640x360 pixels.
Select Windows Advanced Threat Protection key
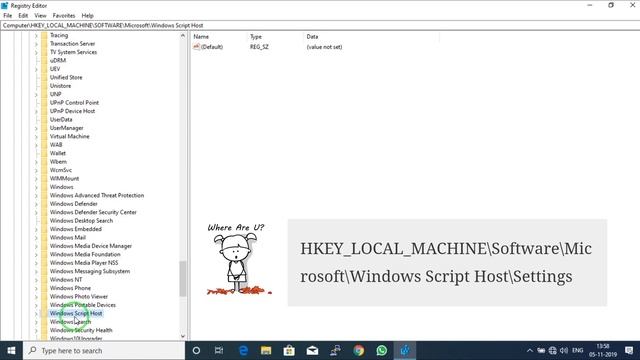coord(97,196)
